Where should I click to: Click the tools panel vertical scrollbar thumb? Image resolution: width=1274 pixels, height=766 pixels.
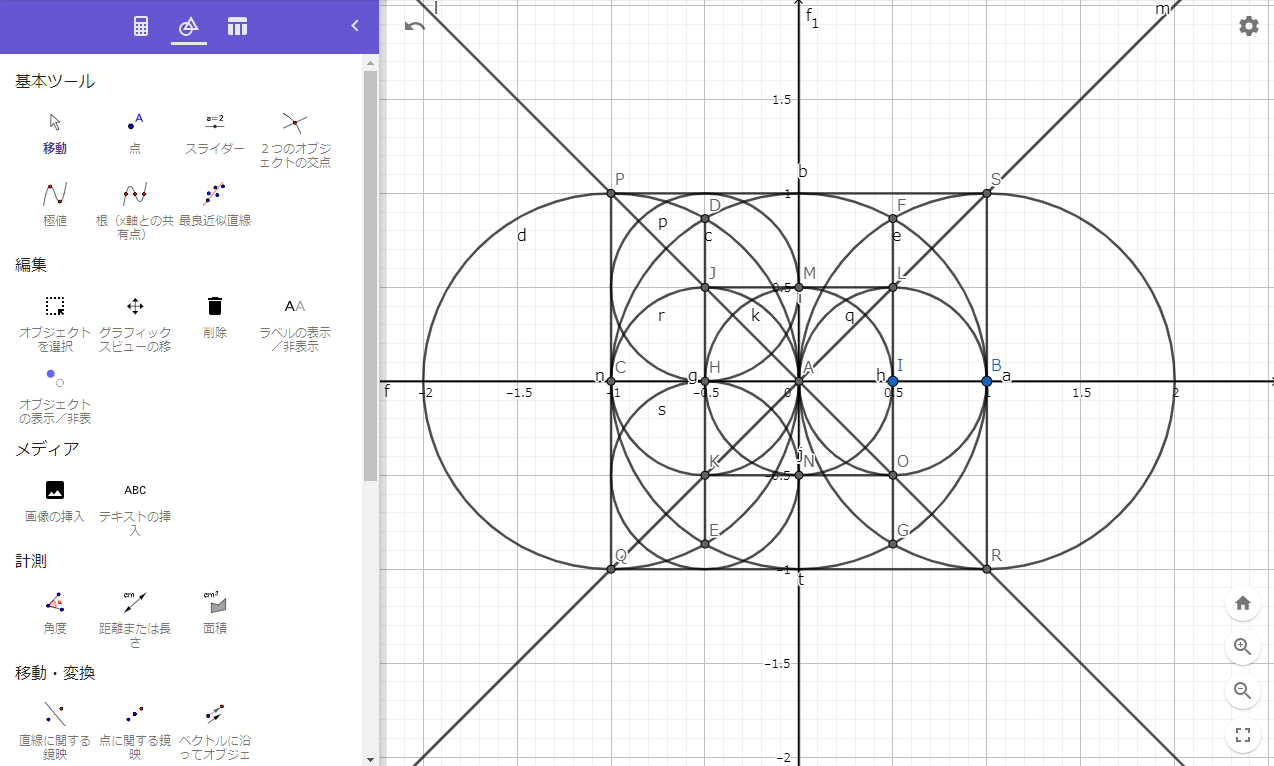click(x=370, y=275)
